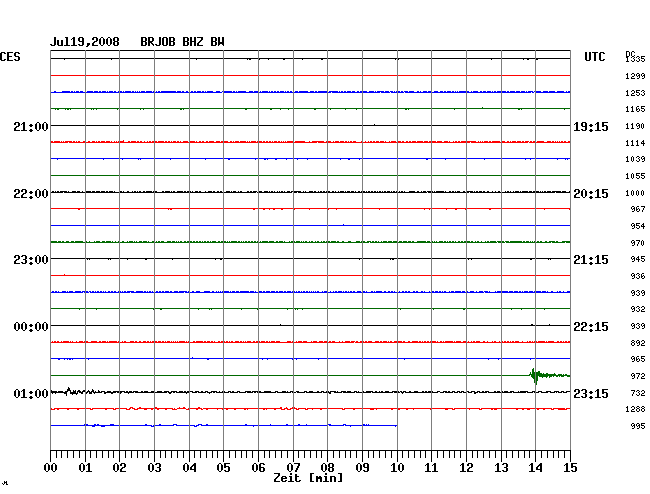Click the Zeit [min] axis title
The height and width of the screenshot is (494, 650).
(x=308, y=478)
